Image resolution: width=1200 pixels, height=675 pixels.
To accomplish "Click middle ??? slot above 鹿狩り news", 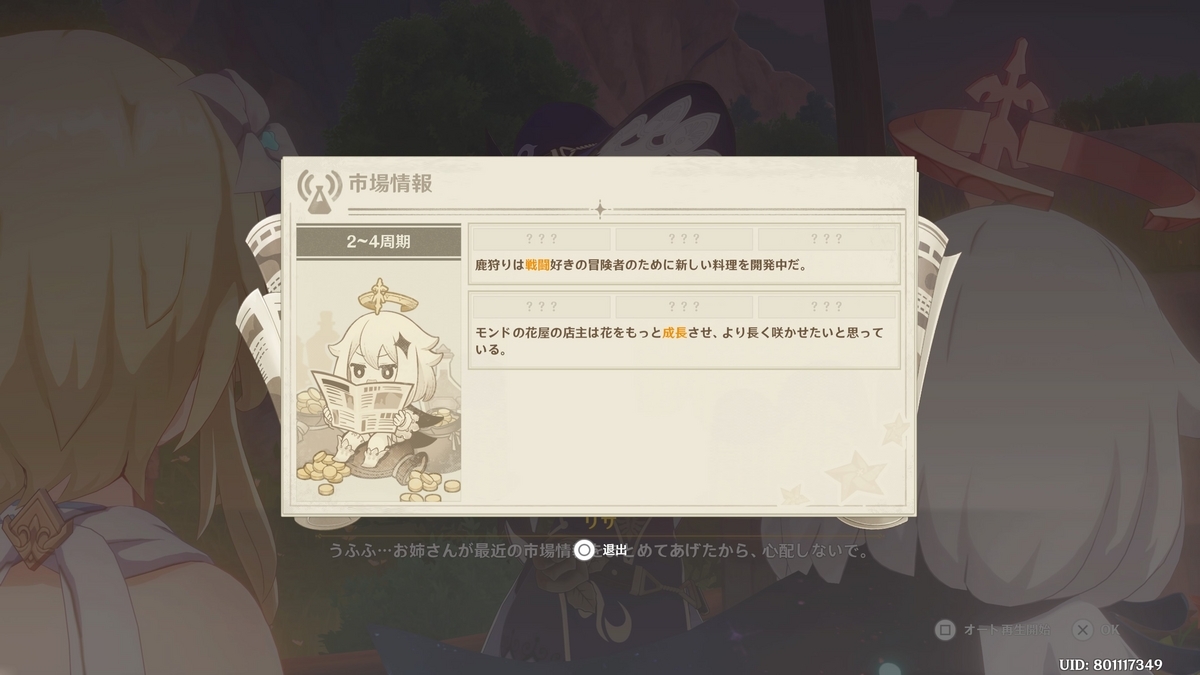I will click(684, 239).
